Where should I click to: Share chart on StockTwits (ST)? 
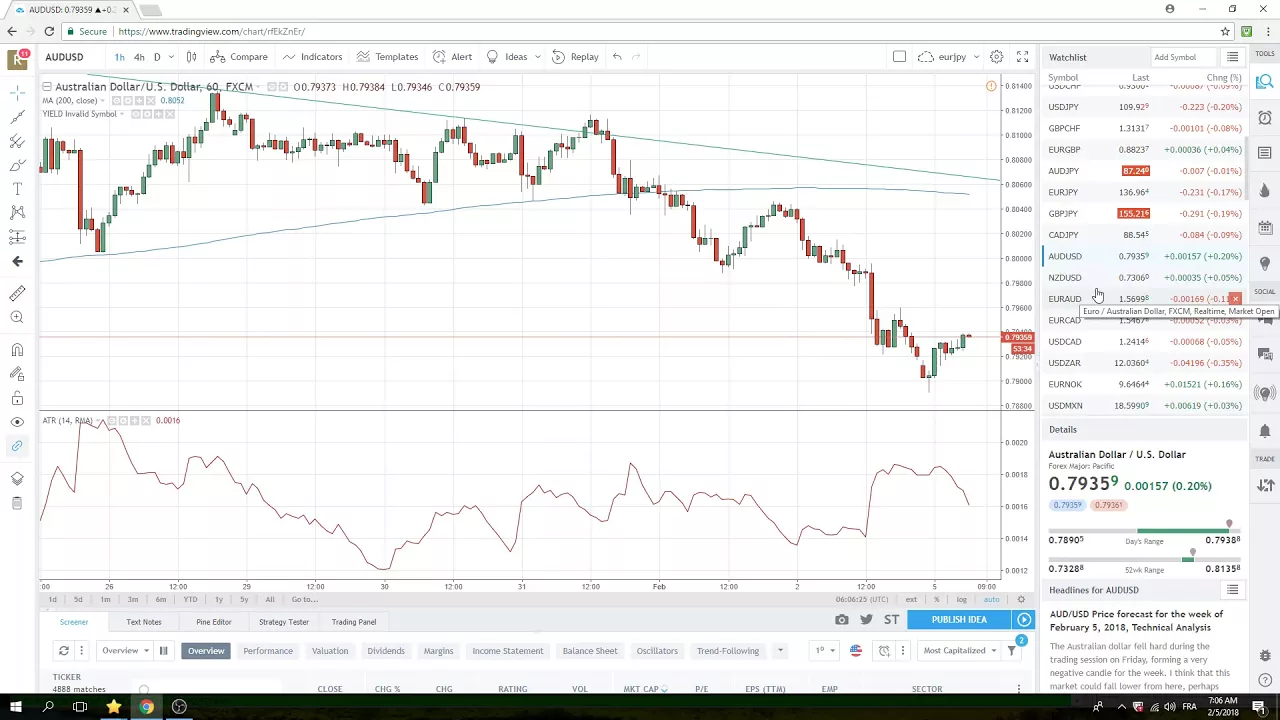[891, 620]
